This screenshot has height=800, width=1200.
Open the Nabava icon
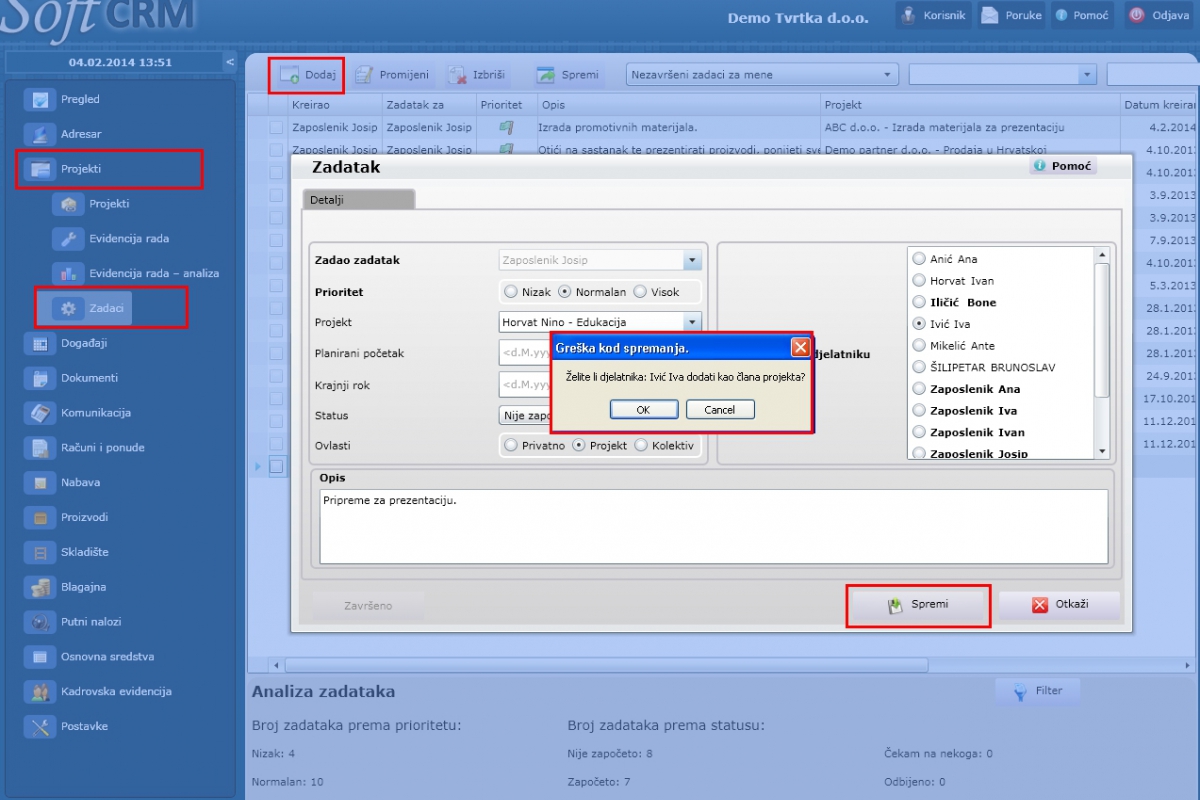click(x=40, y=482)
